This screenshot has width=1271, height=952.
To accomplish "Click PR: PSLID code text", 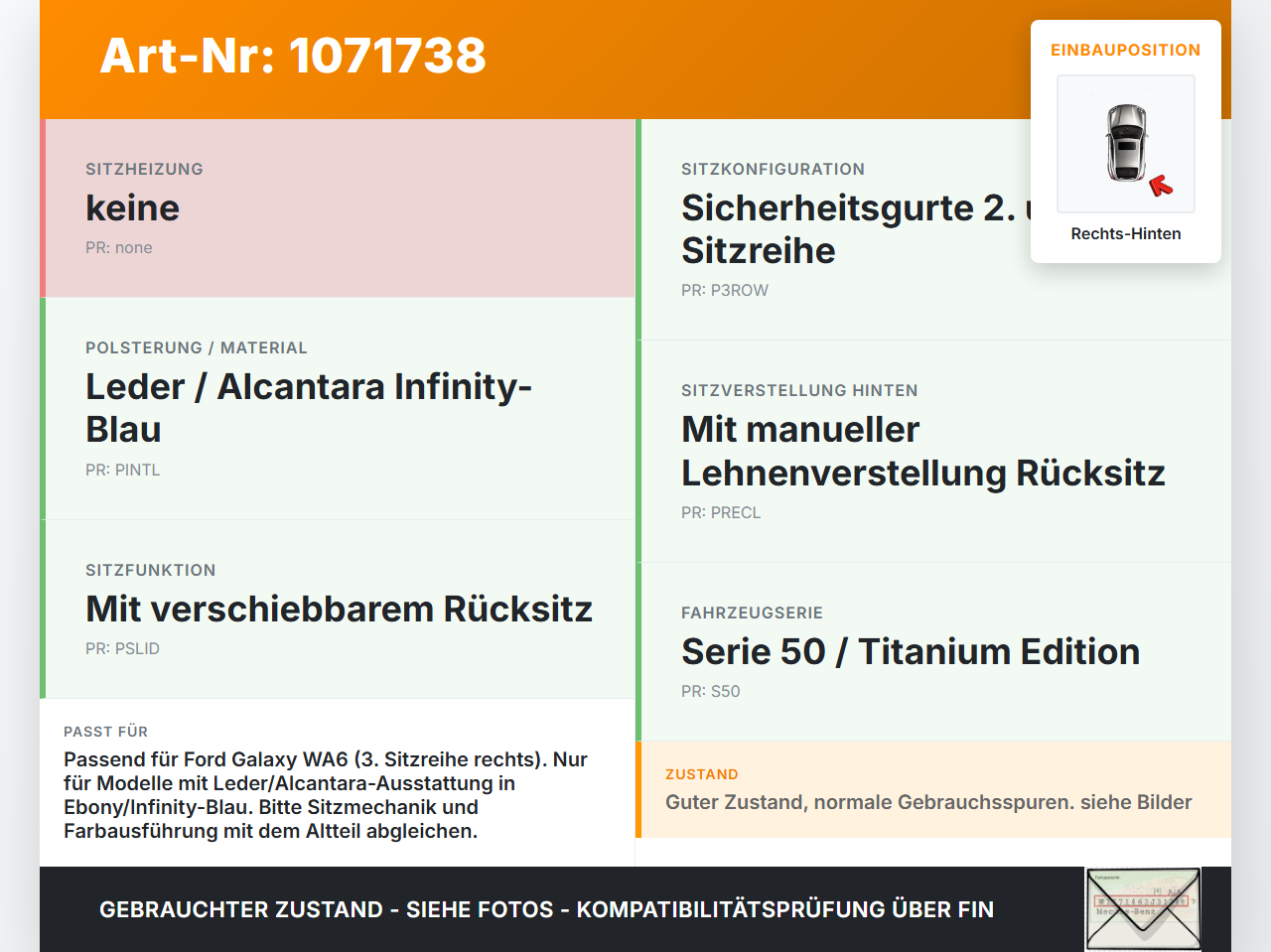I will point(122,648).
